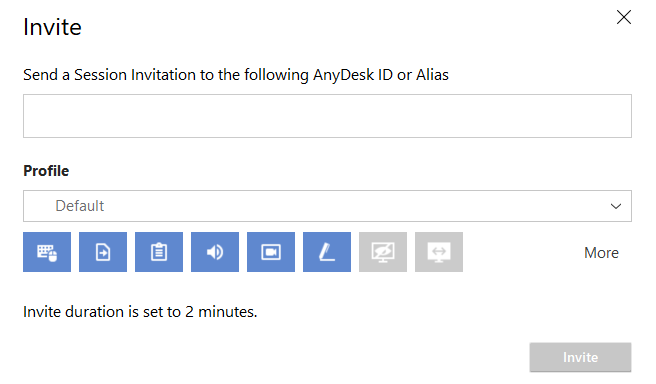Close the Invite dialog with the X

[624, 17]
